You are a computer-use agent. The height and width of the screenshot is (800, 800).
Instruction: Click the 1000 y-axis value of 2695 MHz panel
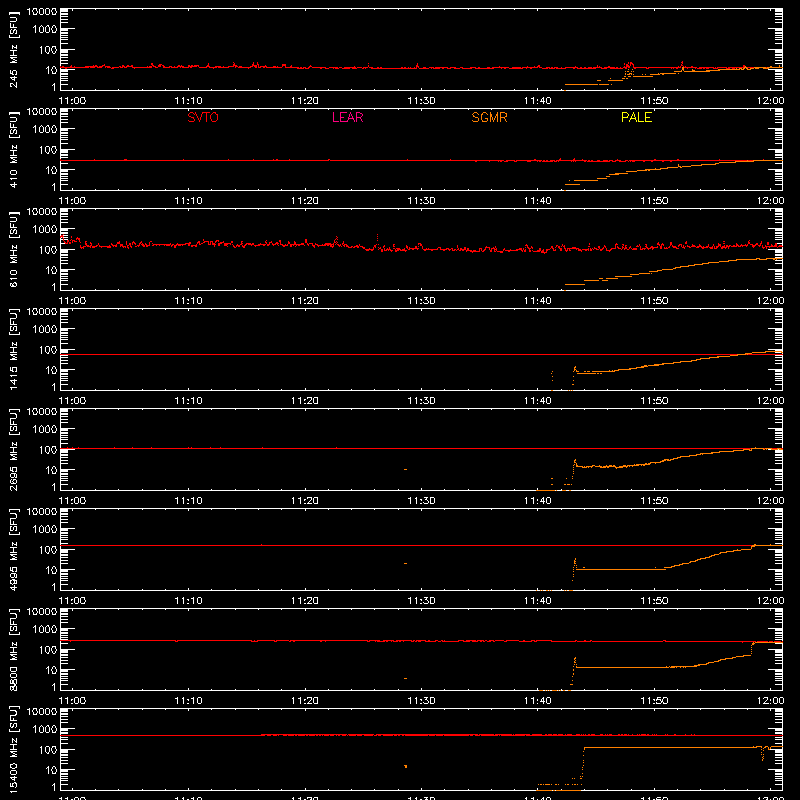[45, 430]
